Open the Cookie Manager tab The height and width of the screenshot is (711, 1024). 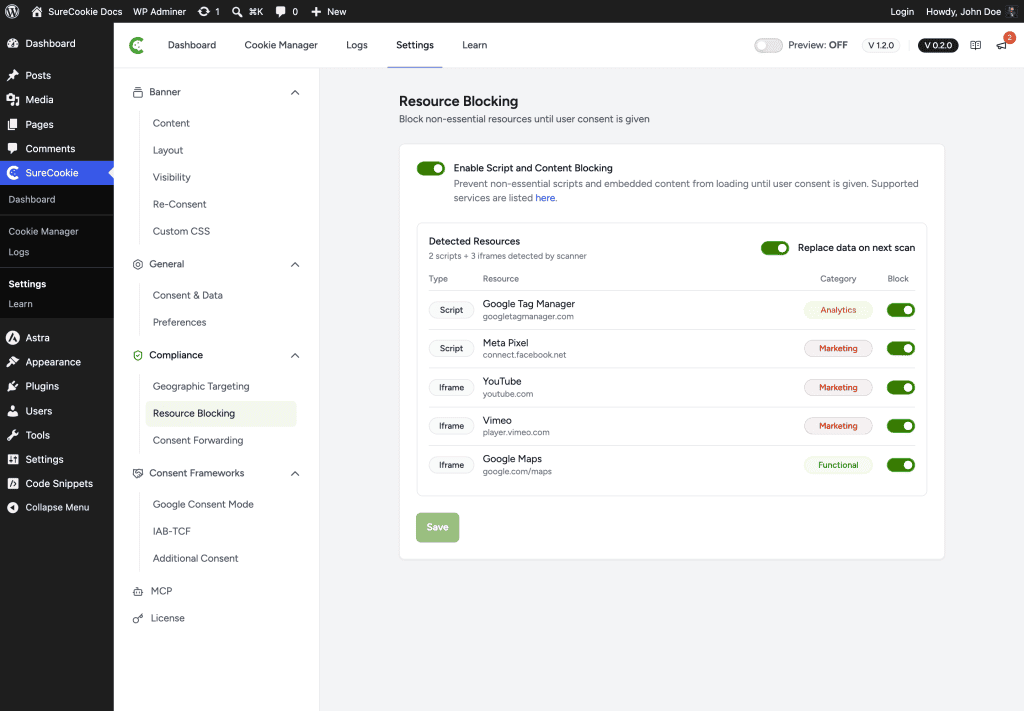281,45
